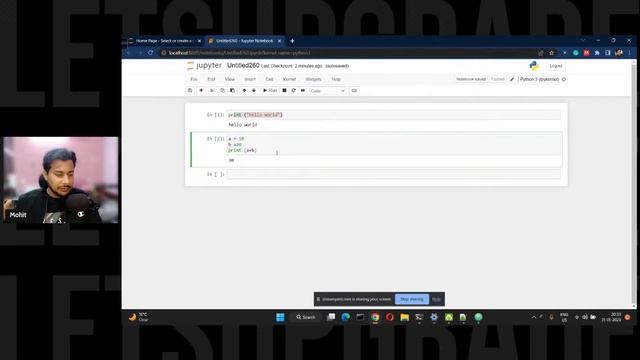Open the Insert menu
Image resolution: width=640 pixels, height=360 pixels.
(x=250, y=79)
